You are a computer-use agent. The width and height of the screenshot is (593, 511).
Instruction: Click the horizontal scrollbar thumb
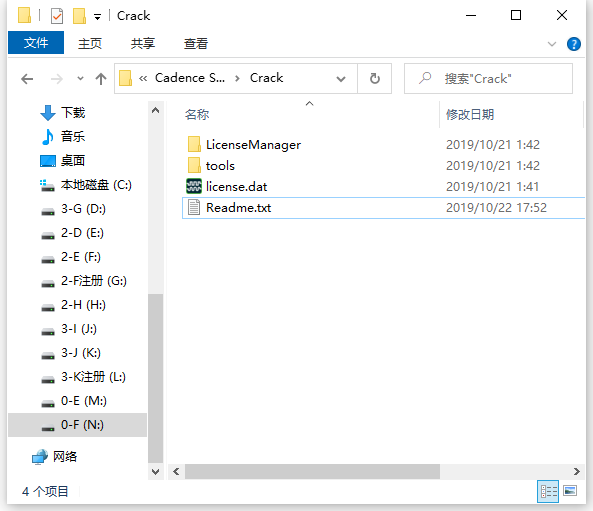[x=312, y=471]
